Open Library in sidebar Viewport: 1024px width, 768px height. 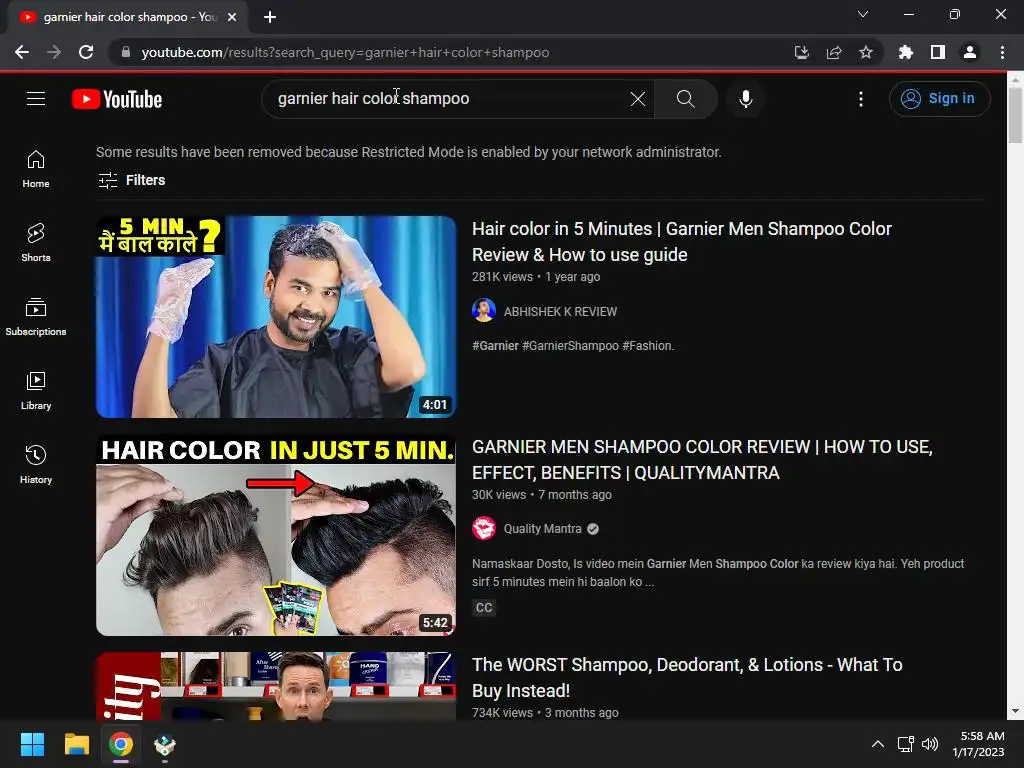pos(36,391)
